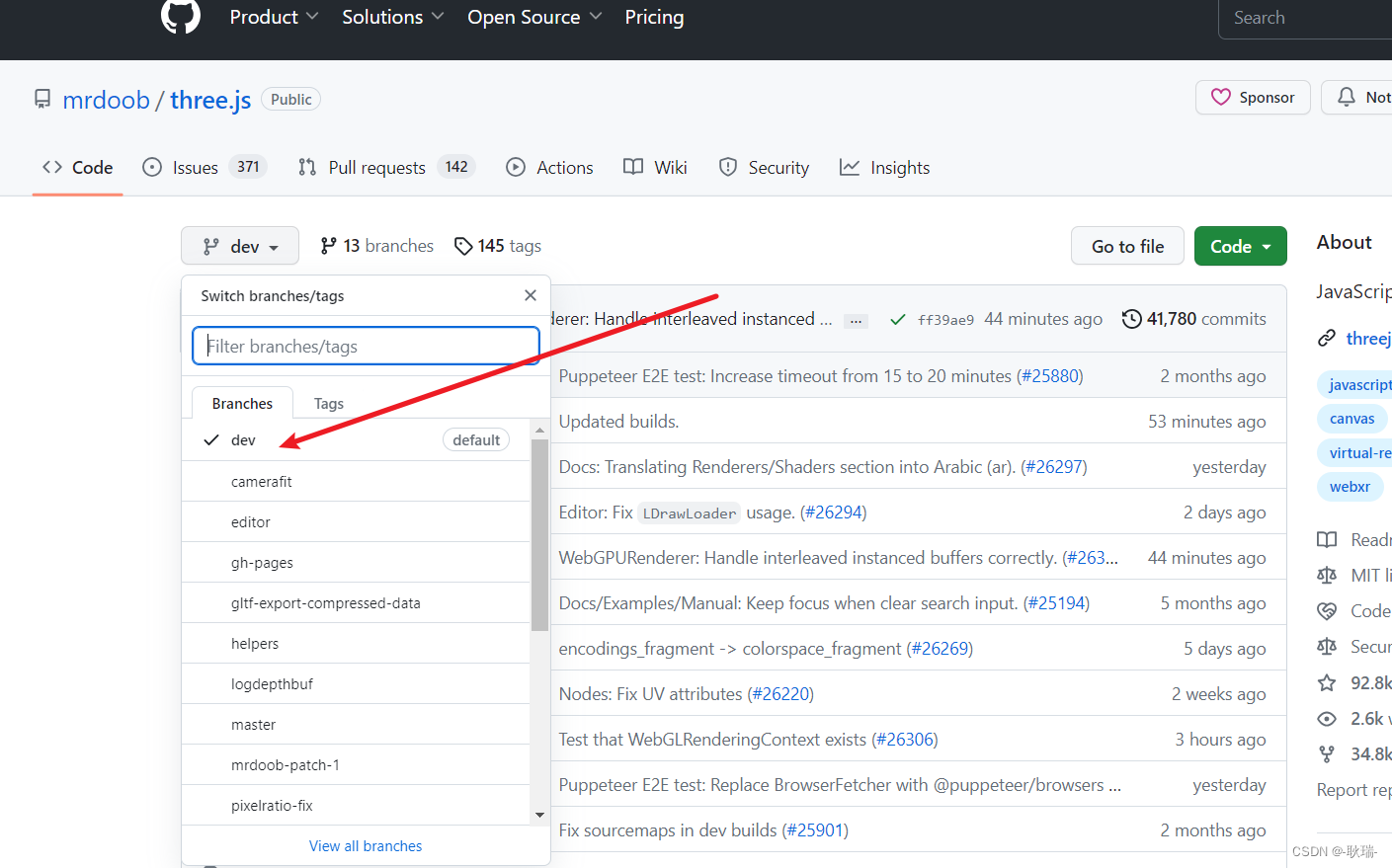Select the master branch
The image size is (1392, 868).
coord(356,724)
